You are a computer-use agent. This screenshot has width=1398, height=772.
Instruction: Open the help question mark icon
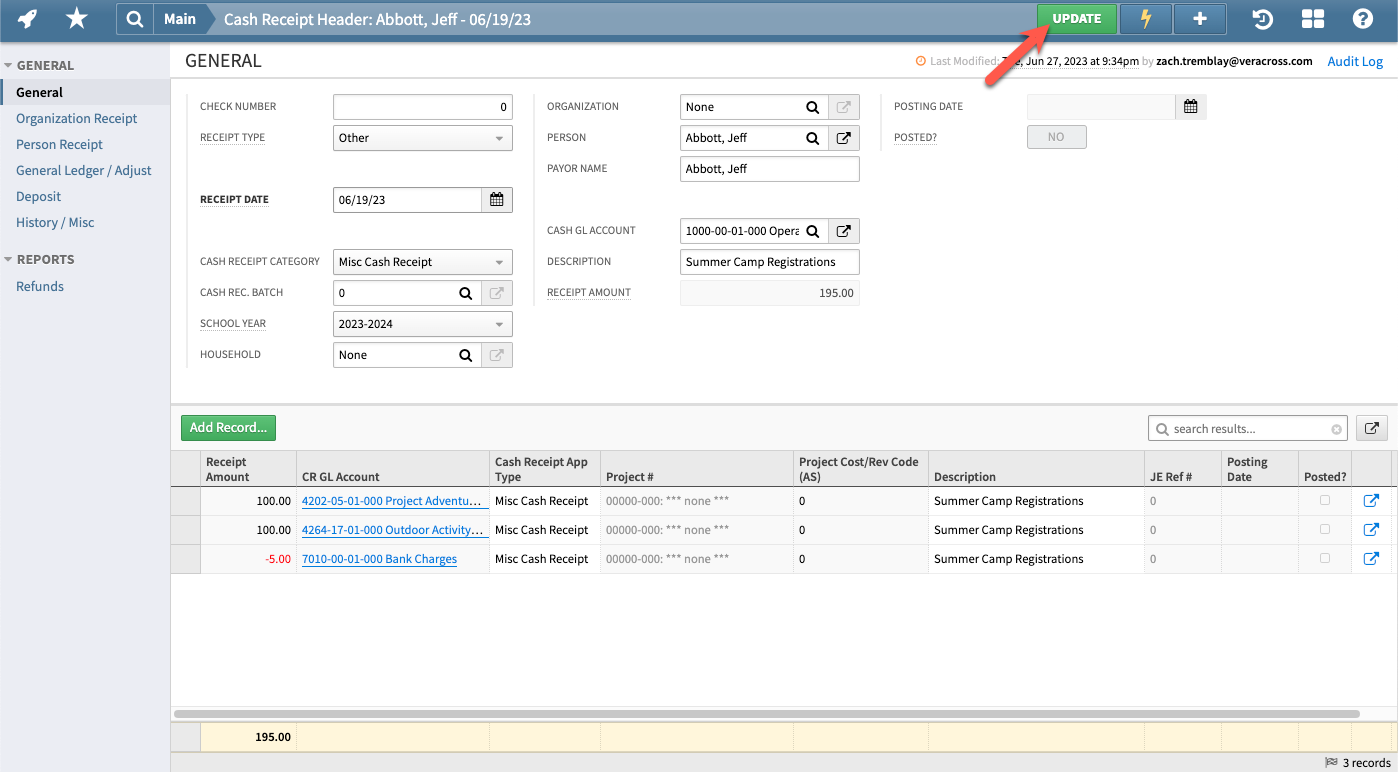(1362, 19)
